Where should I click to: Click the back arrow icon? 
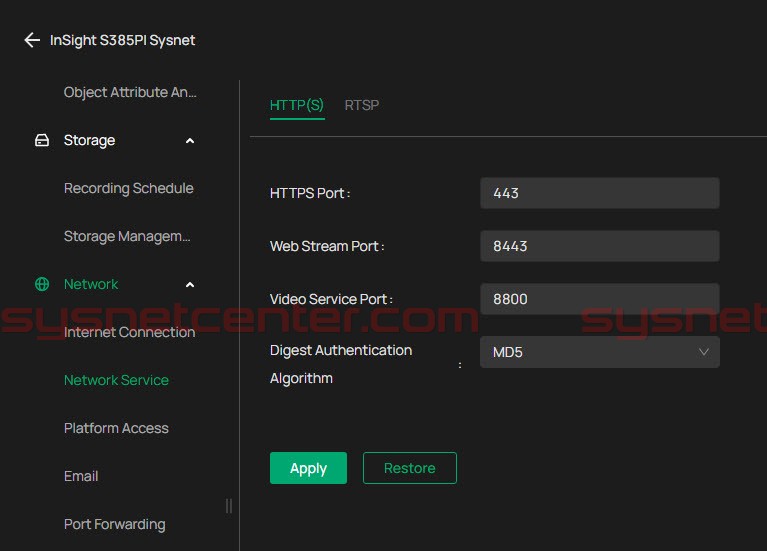click(x=32, y=41)
